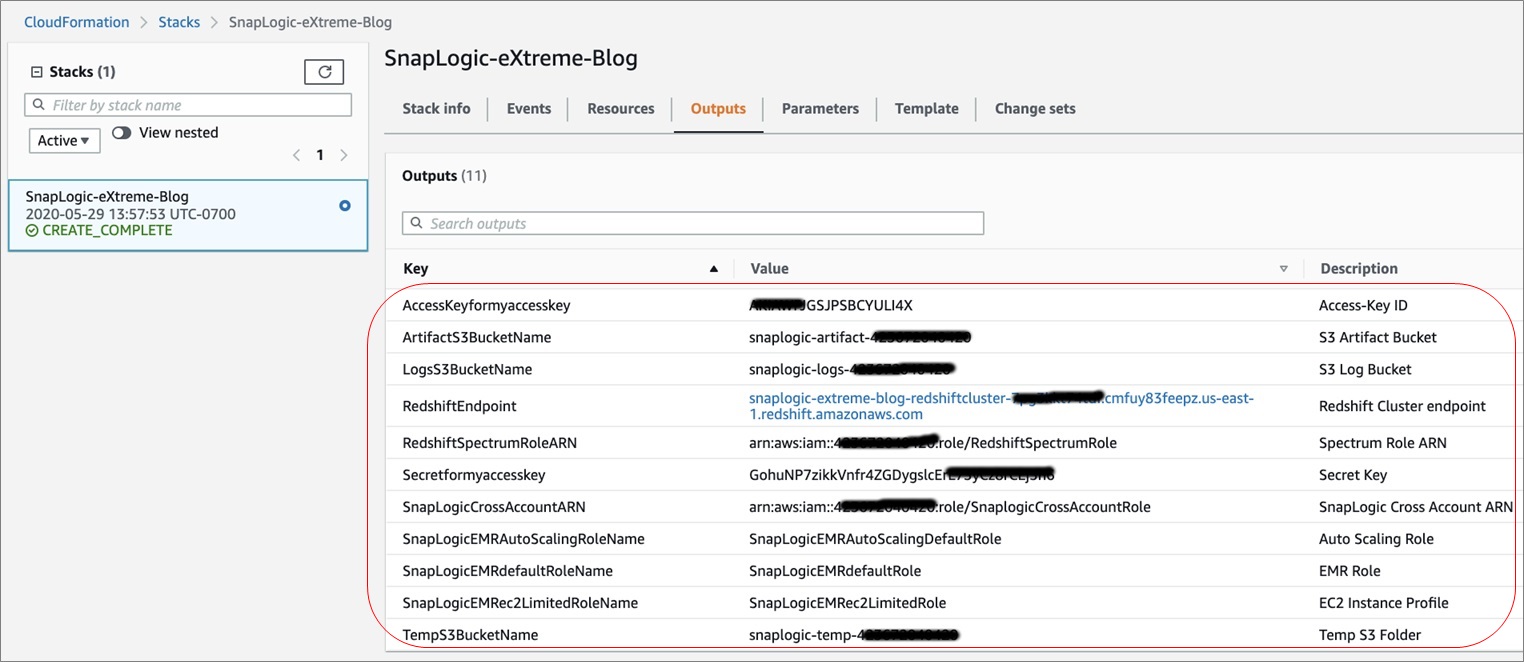This screenshot has height=662, width=1524.
Task: Click the Temp S3 Folder description
Action: (x=1370, y=635)
